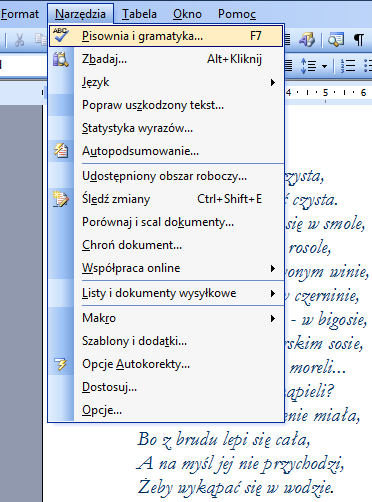This screenshot has height=502, width=372.
Task: Open the Format menu
Action: point(20,14)
